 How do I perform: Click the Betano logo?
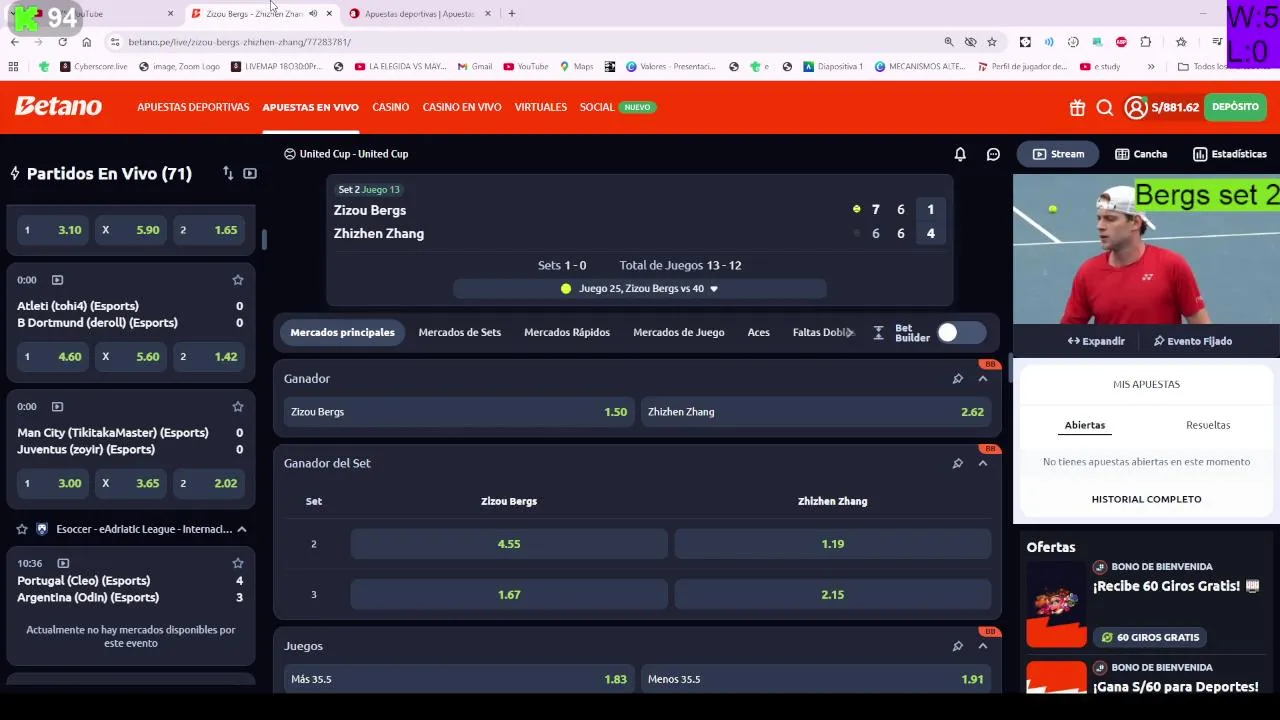[58, 106]
